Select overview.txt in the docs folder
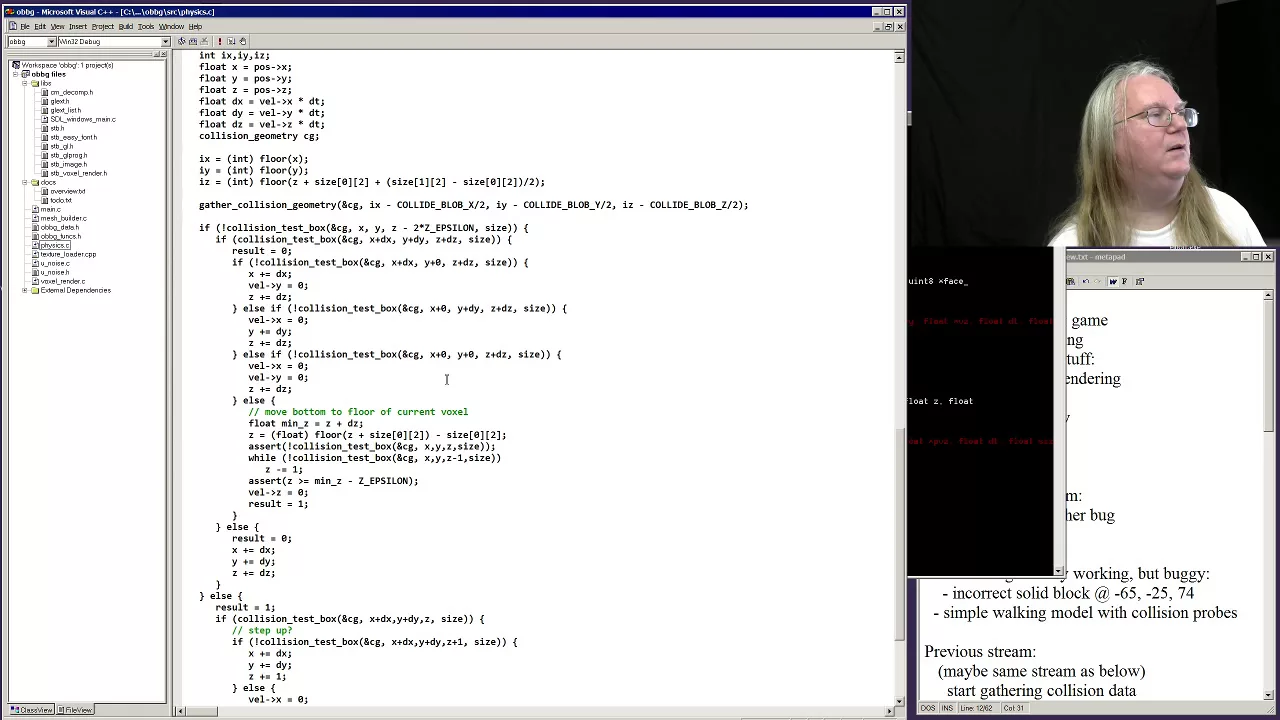Screen dimensions: 1280x720 [67, 191]
